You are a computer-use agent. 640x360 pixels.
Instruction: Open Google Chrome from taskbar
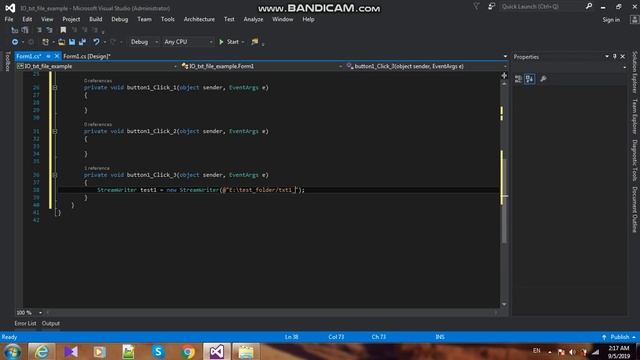pyautogui.click(x=188, y=351)
